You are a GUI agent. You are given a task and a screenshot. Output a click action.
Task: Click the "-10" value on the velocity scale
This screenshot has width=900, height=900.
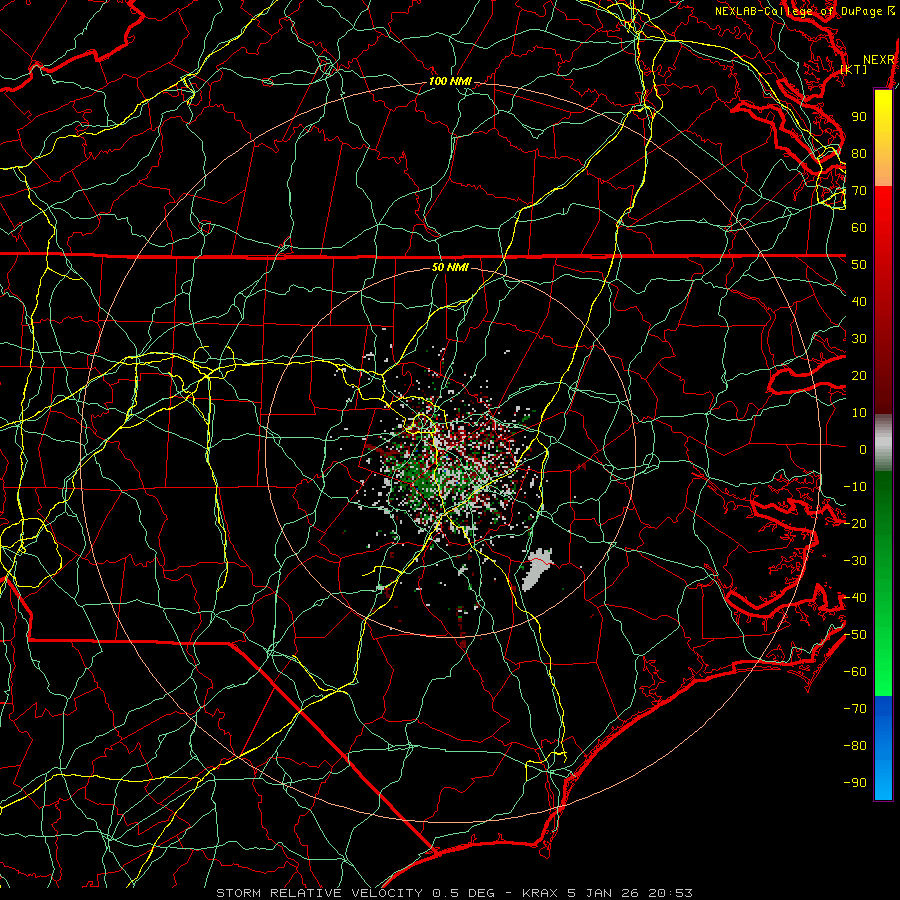click(x=855, y=487)
